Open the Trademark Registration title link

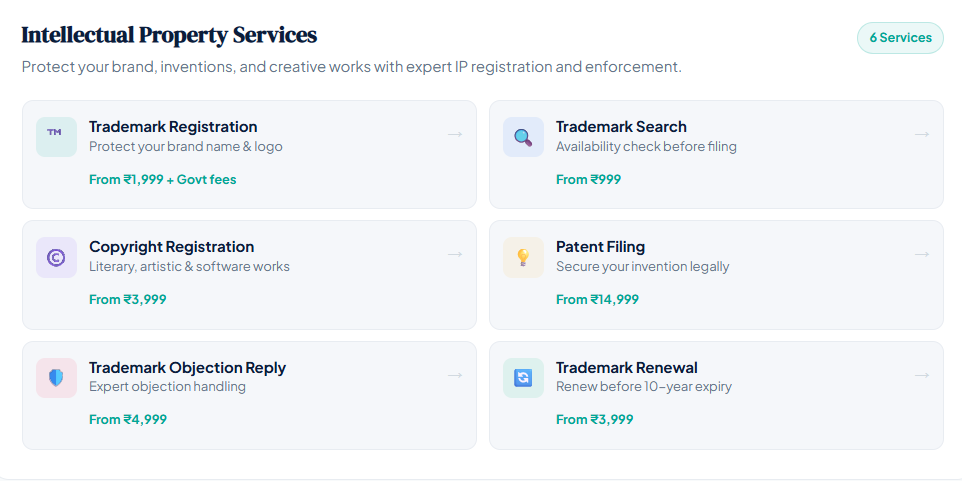coord(173,127)
